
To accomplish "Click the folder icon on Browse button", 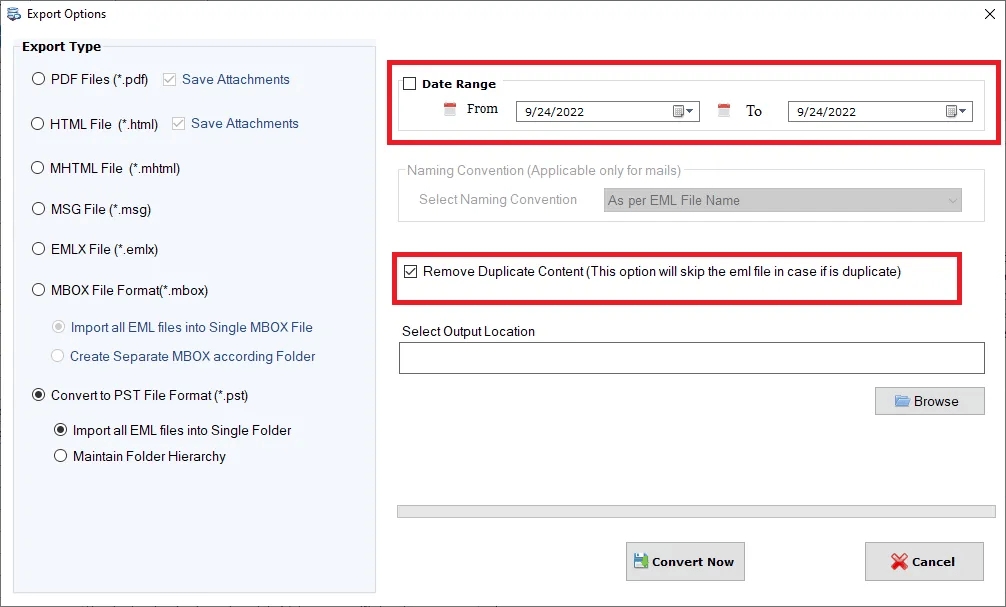I will (x=903, y=400).
